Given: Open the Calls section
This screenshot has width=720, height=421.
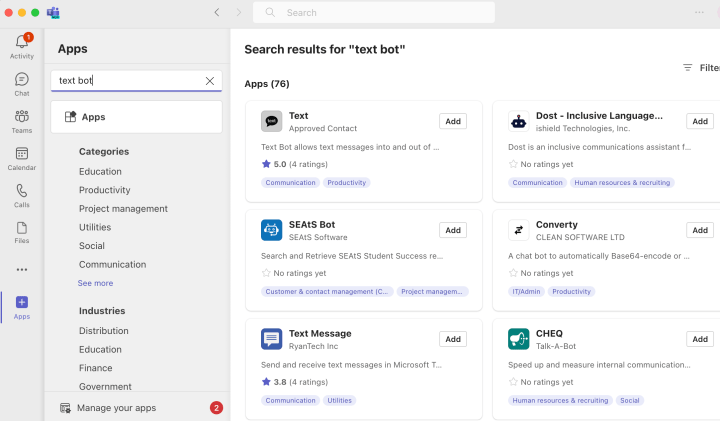Looking at the screenshot, I should click(x=22, y=196).
